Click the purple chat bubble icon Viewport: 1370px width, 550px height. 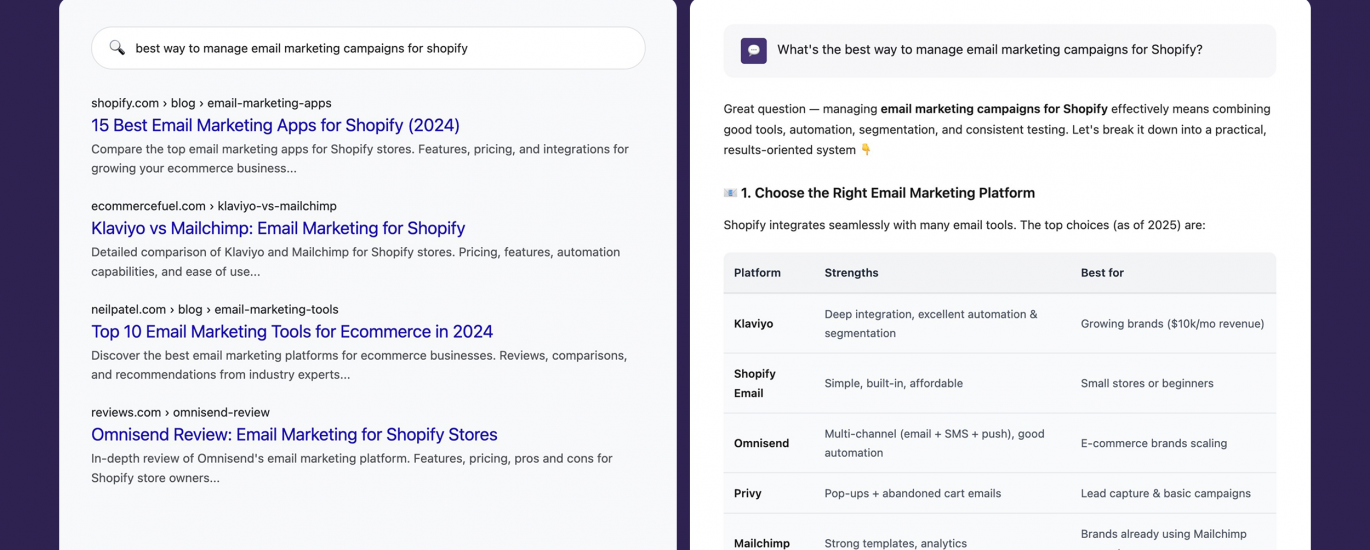click(x=754, y=50)
